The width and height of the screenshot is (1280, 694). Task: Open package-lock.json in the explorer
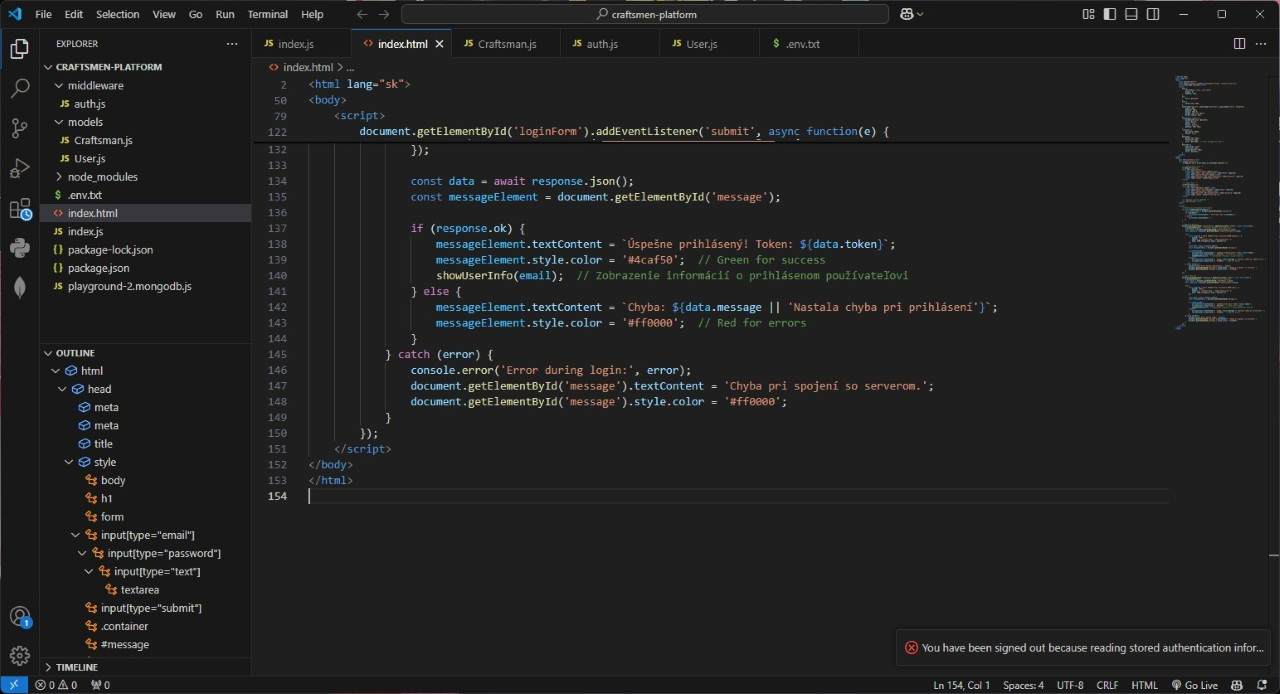145,249
